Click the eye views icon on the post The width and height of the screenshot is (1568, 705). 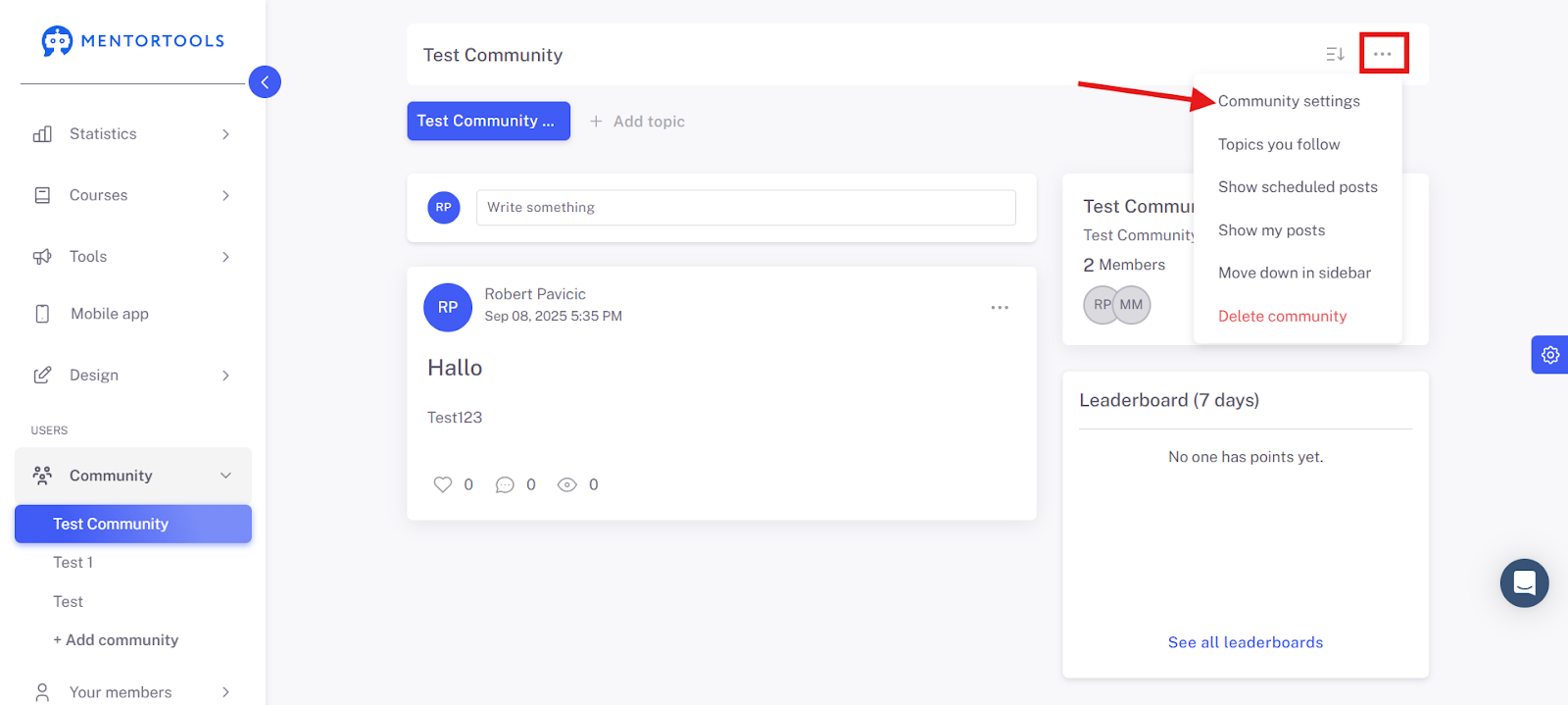click(x=566, y=484)
